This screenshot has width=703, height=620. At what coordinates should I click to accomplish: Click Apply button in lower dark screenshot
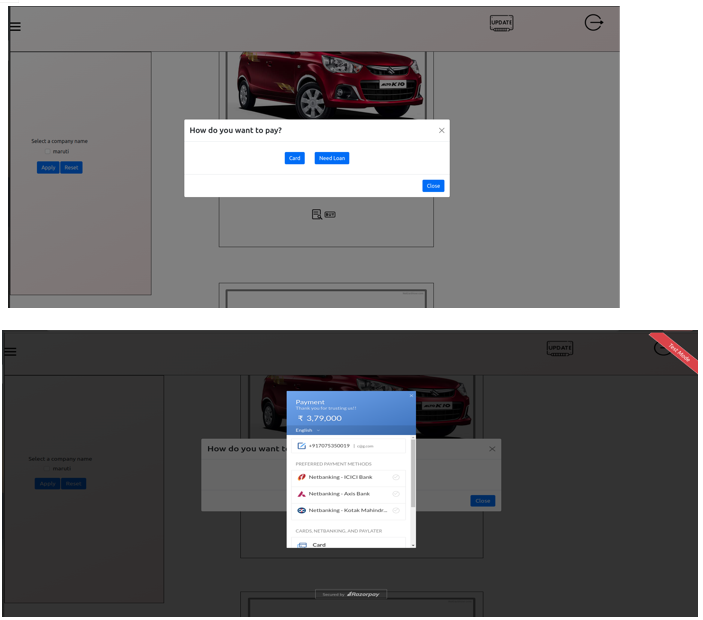point(48,484)
